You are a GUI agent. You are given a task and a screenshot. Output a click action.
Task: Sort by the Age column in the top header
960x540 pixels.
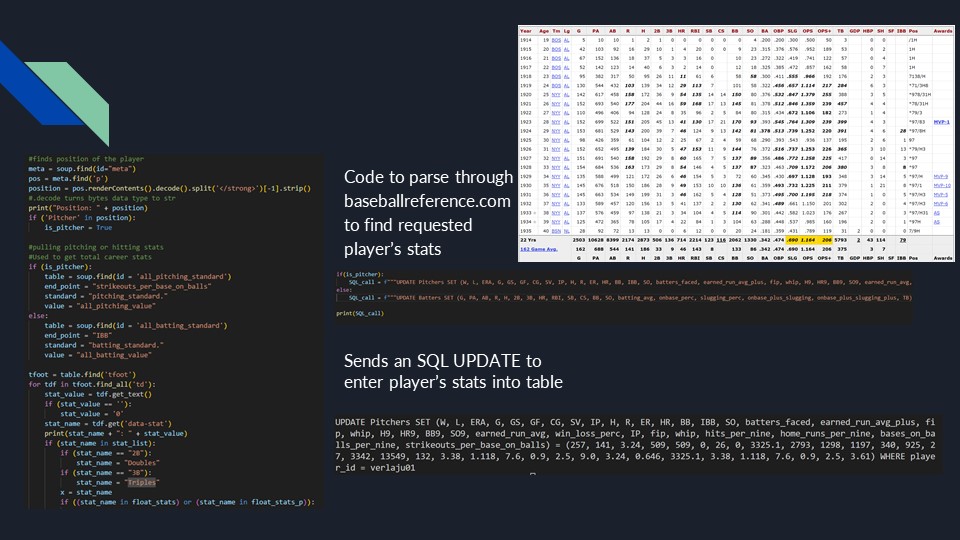tap(544, 31)
